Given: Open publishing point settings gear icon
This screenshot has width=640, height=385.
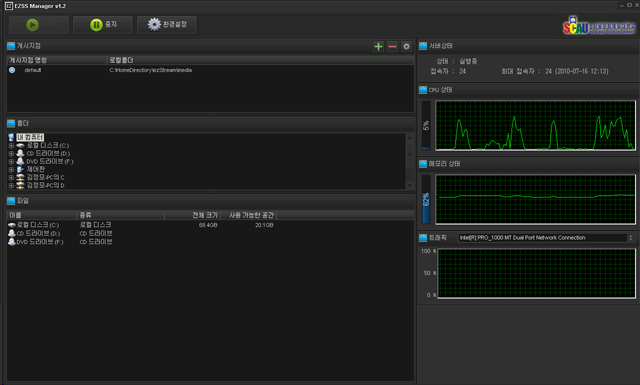Looking at the screenshot, I should pyautogui.click(x=406, y=47).
